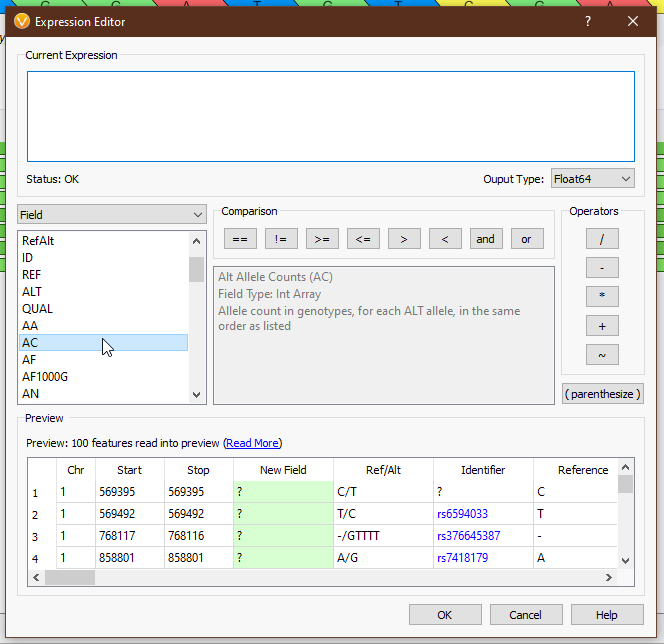The image size is (664, 644).
Task: Open the Field category dropdown
Action: pos(112,215)
